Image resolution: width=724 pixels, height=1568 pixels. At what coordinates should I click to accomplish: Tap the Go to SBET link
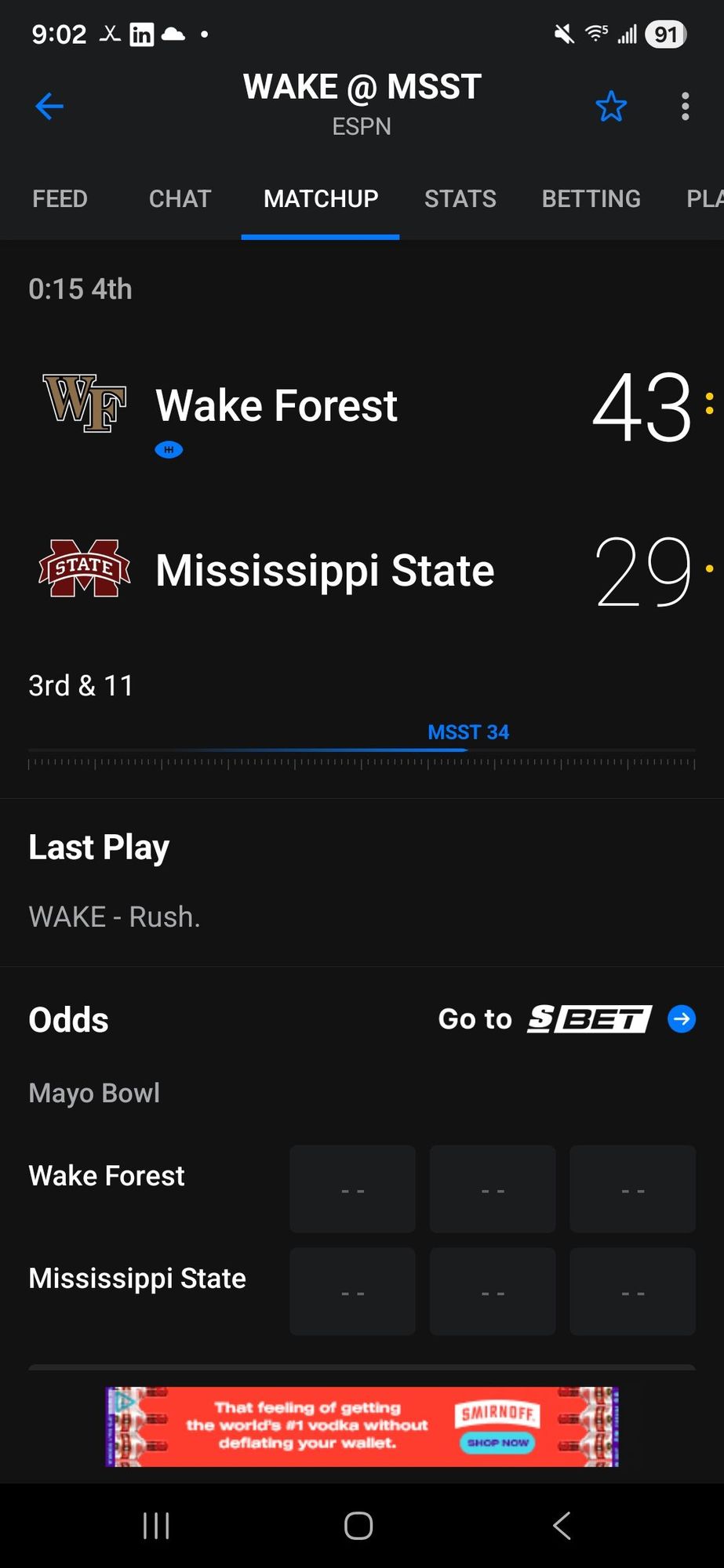(x=567, y=1018)
